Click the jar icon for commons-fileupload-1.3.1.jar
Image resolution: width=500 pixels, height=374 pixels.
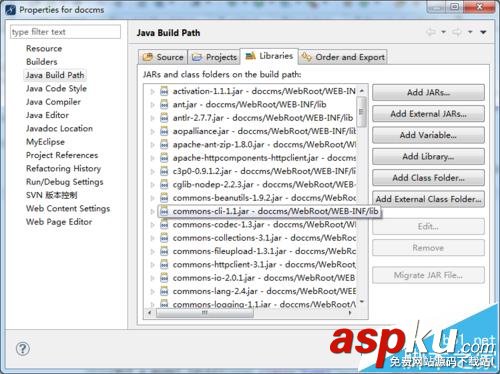[x=164, y=251]
